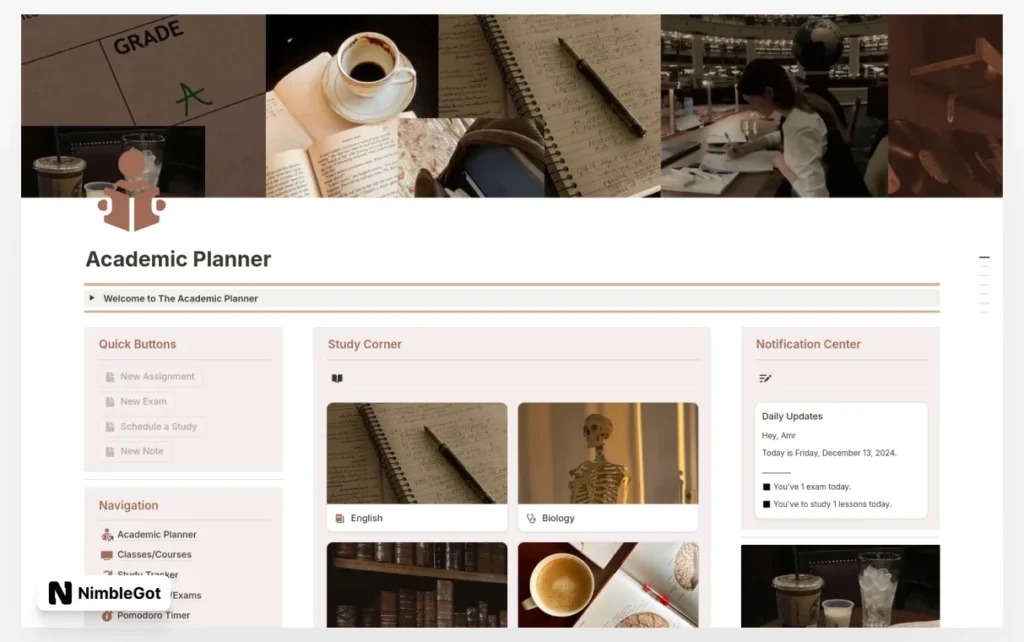
Task: Open the Classes/Courses navigation icon
Action: coord(107,554)
